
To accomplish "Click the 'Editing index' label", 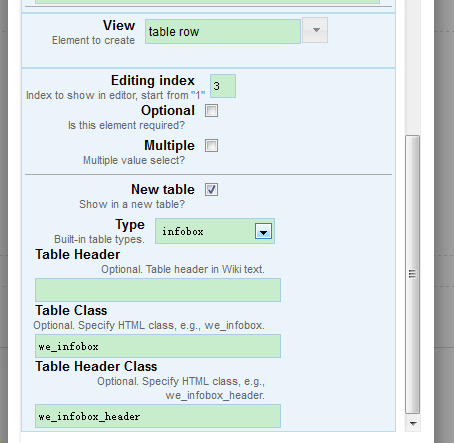I will pyautogui.click(x=153, y=81).
